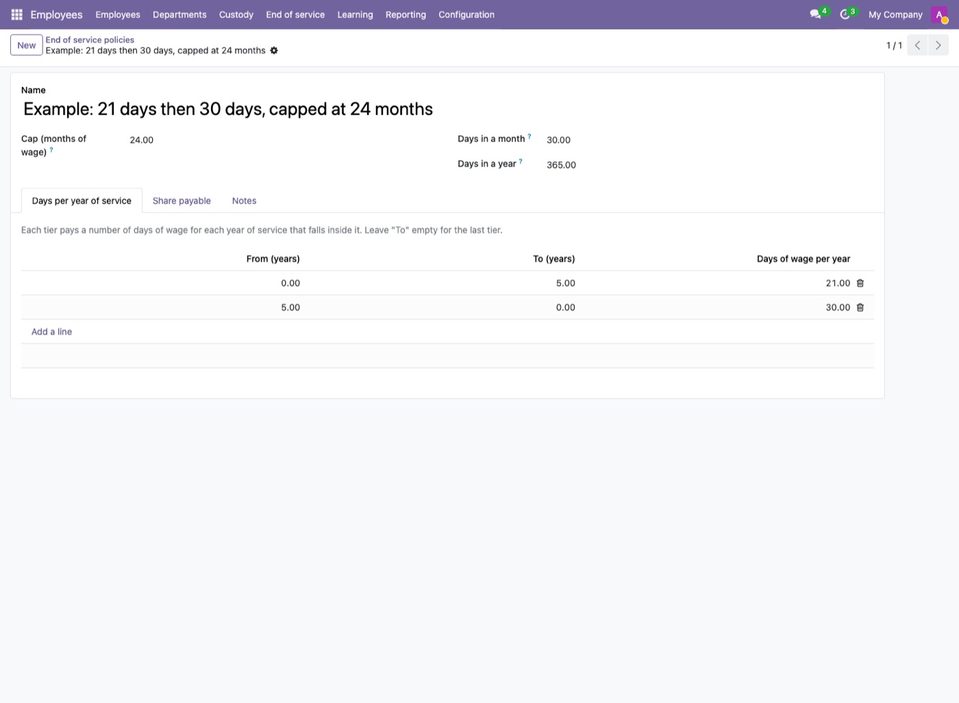
Task: Open the End of service menu
Action: pyautogui.click(x=295, y=15)
